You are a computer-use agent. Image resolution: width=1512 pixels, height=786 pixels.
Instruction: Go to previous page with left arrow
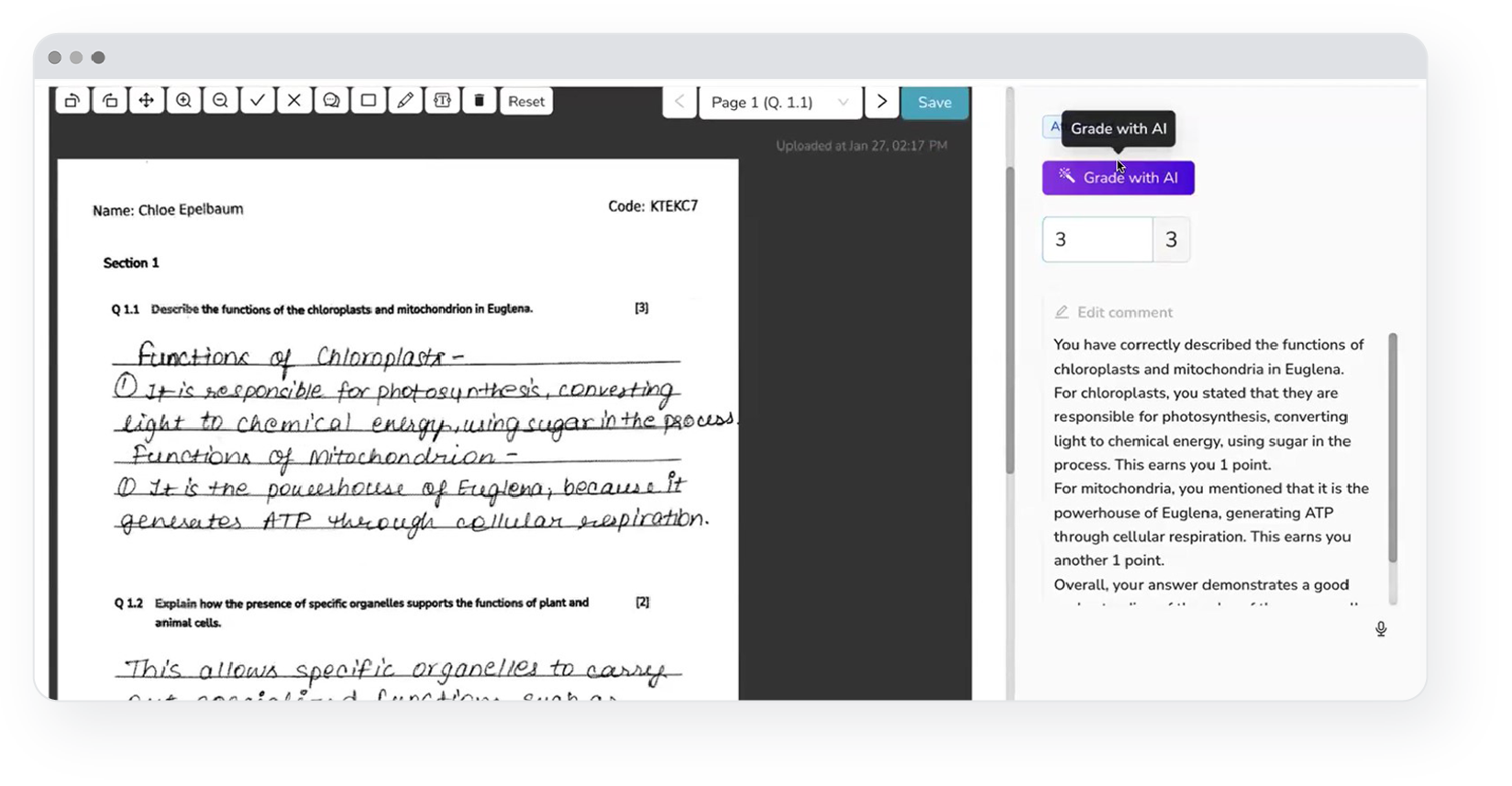pyautogui.click(x=679, y=102)
